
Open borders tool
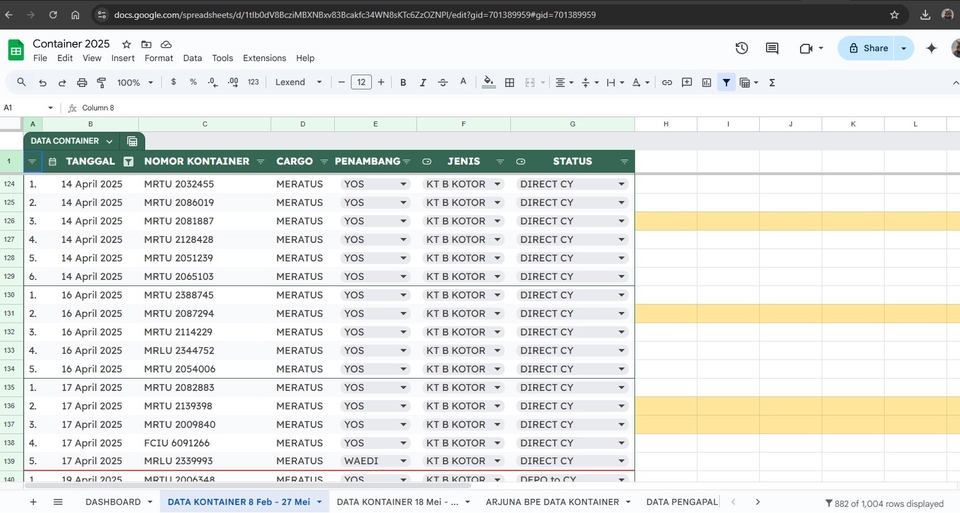509,83
